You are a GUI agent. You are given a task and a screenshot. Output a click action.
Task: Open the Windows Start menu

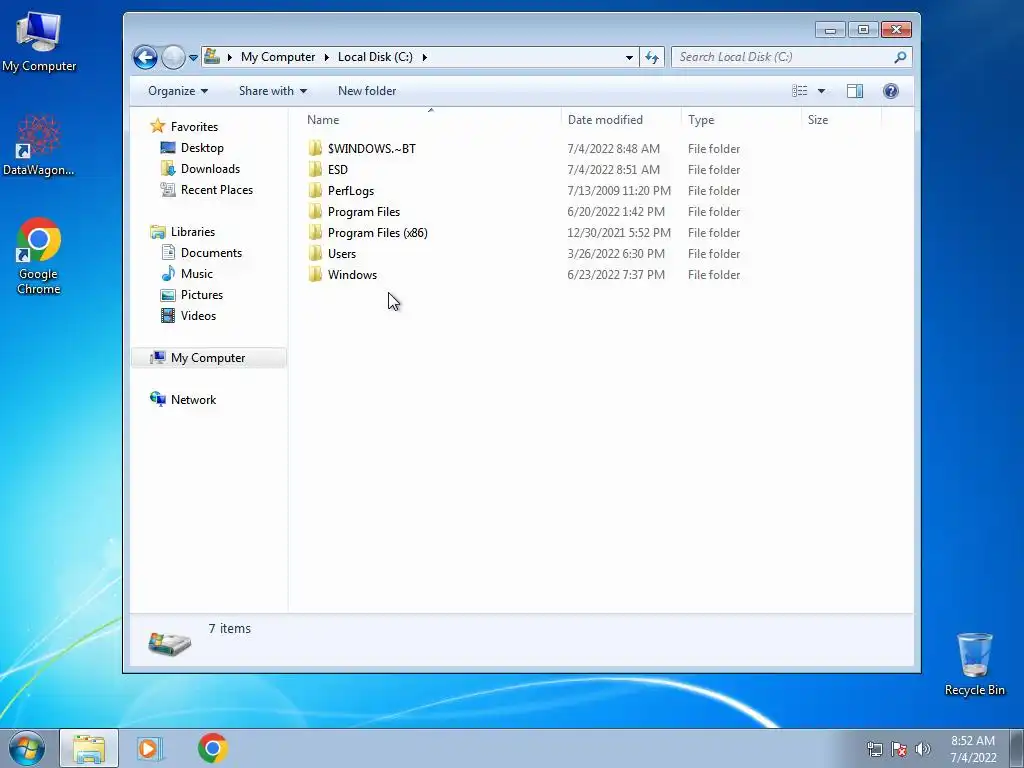point(27,748)
